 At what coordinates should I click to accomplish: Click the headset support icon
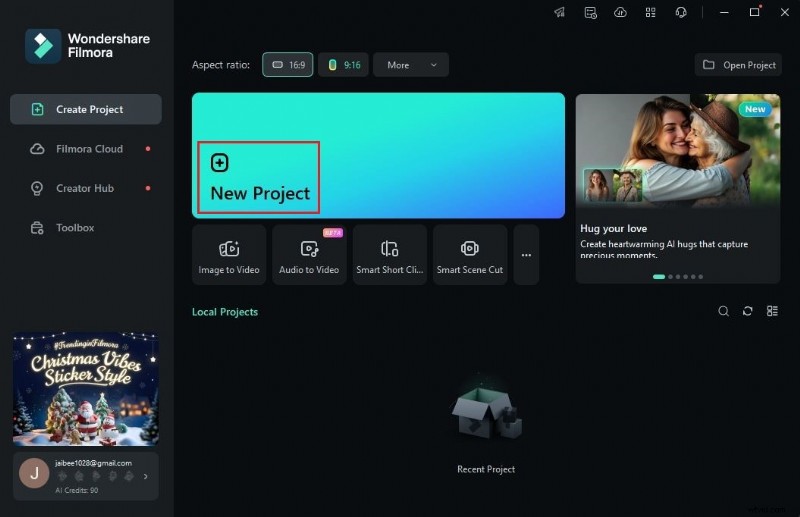681,12
